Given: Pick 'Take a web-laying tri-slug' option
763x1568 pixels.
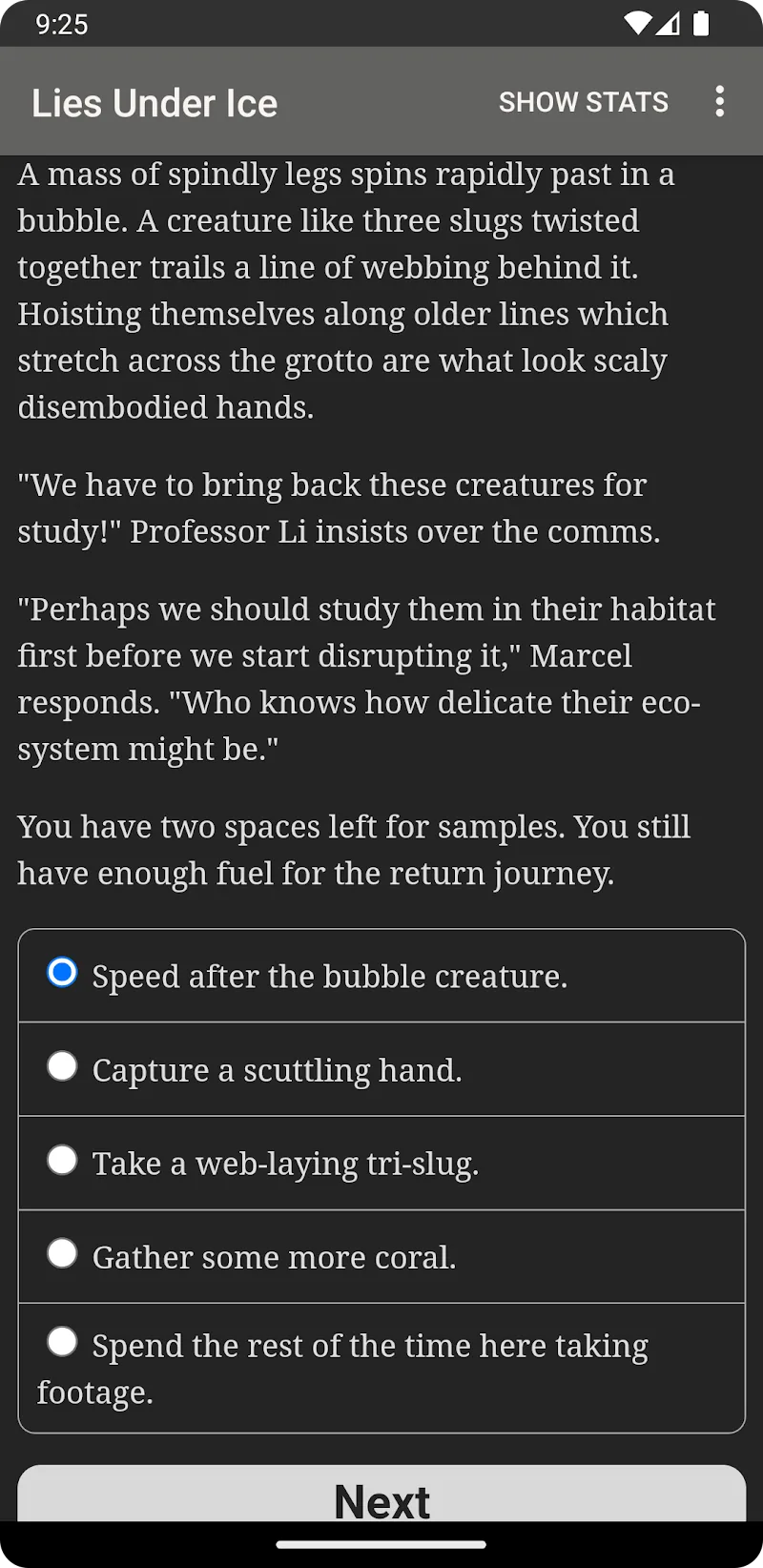Looking at the screenshot, I should click(63, 1160).
